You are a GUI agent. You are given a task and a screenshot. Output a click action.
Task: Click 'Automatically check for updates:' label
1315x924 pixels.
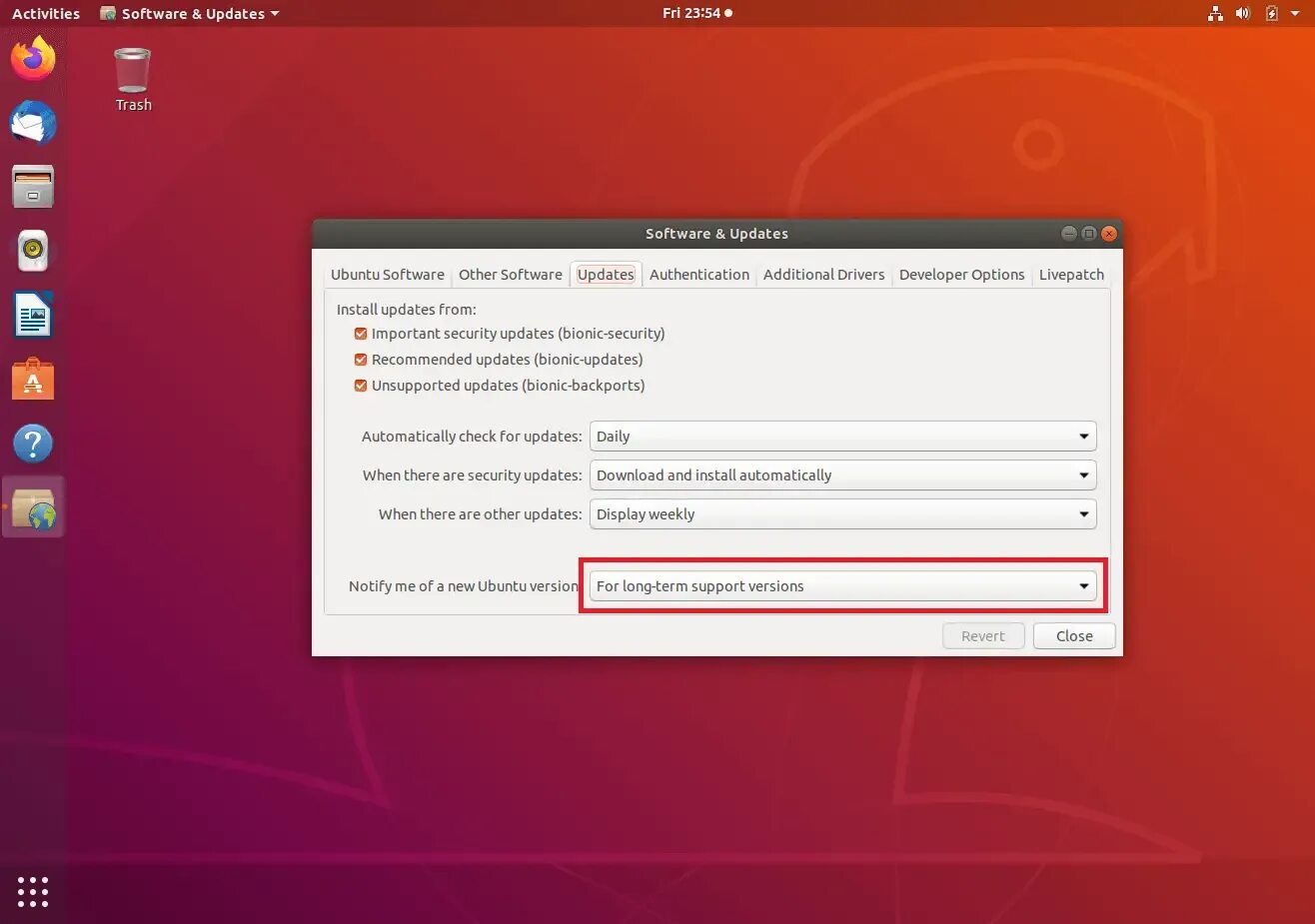472,437
